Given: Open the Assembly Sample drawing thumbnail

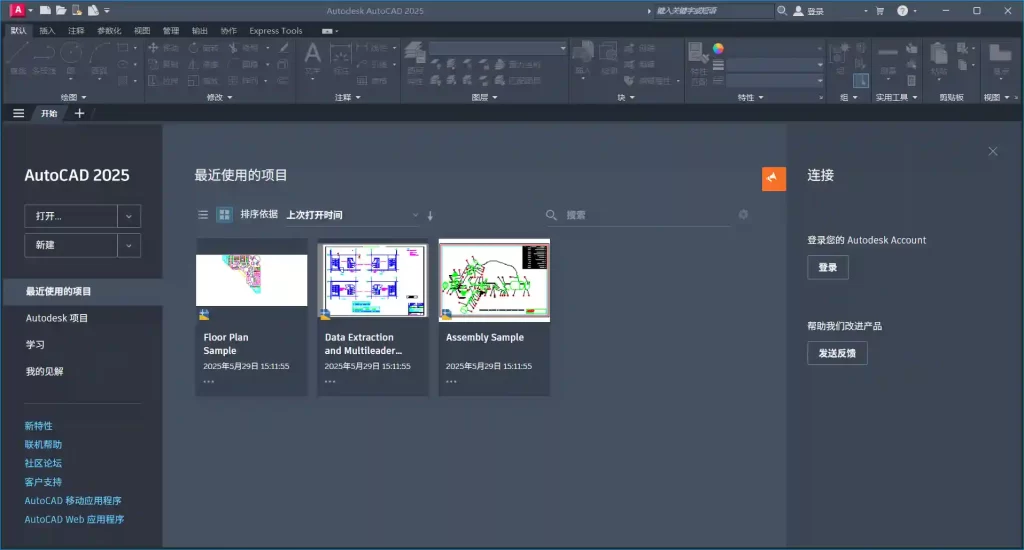Looking at the screenshot, I should tap(494, 280).
